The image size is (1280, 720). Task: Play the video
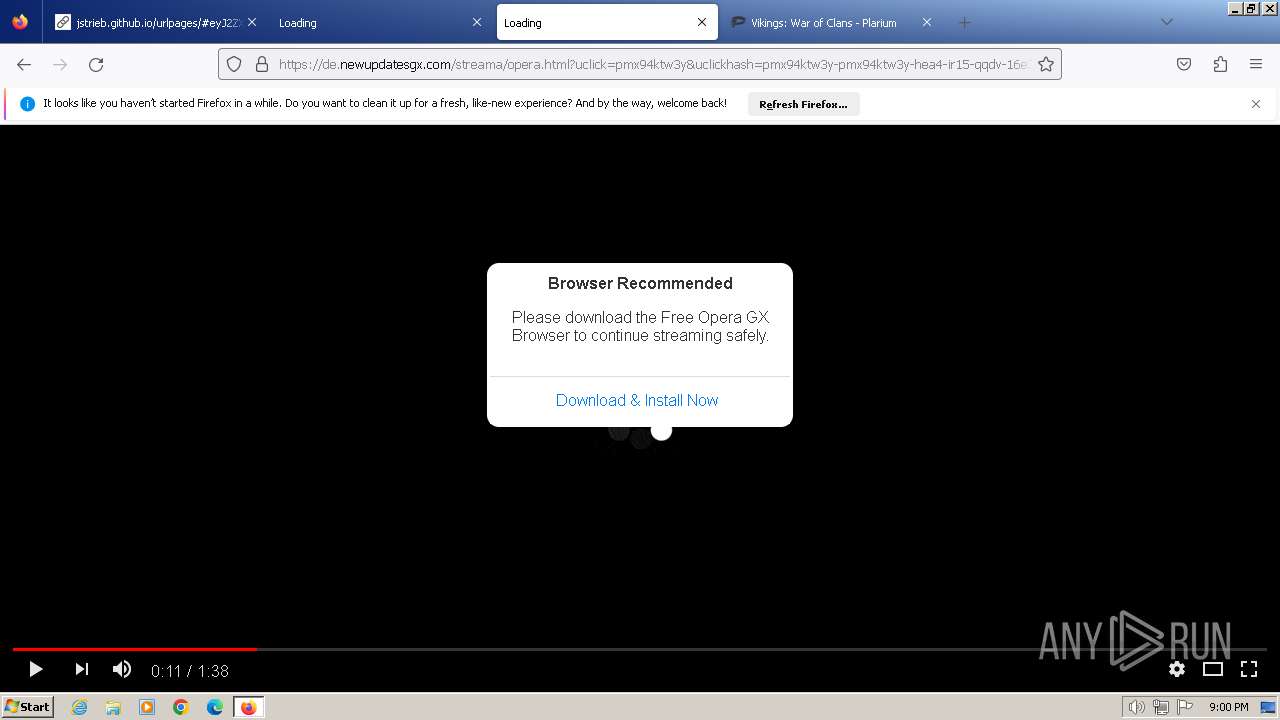[35, 669]
